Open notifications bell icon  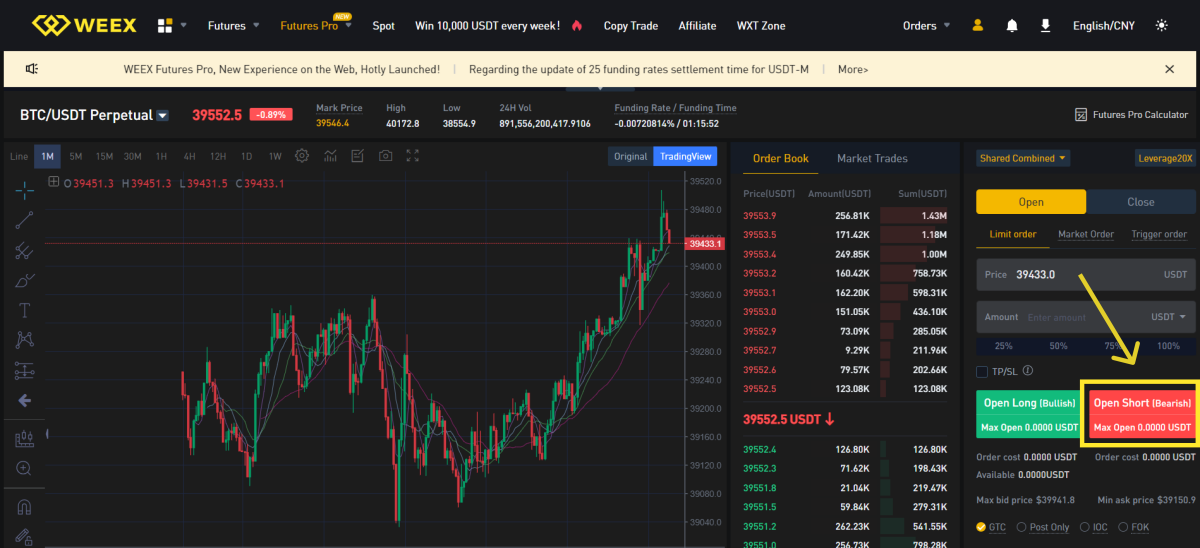[x=1012, y=25]
